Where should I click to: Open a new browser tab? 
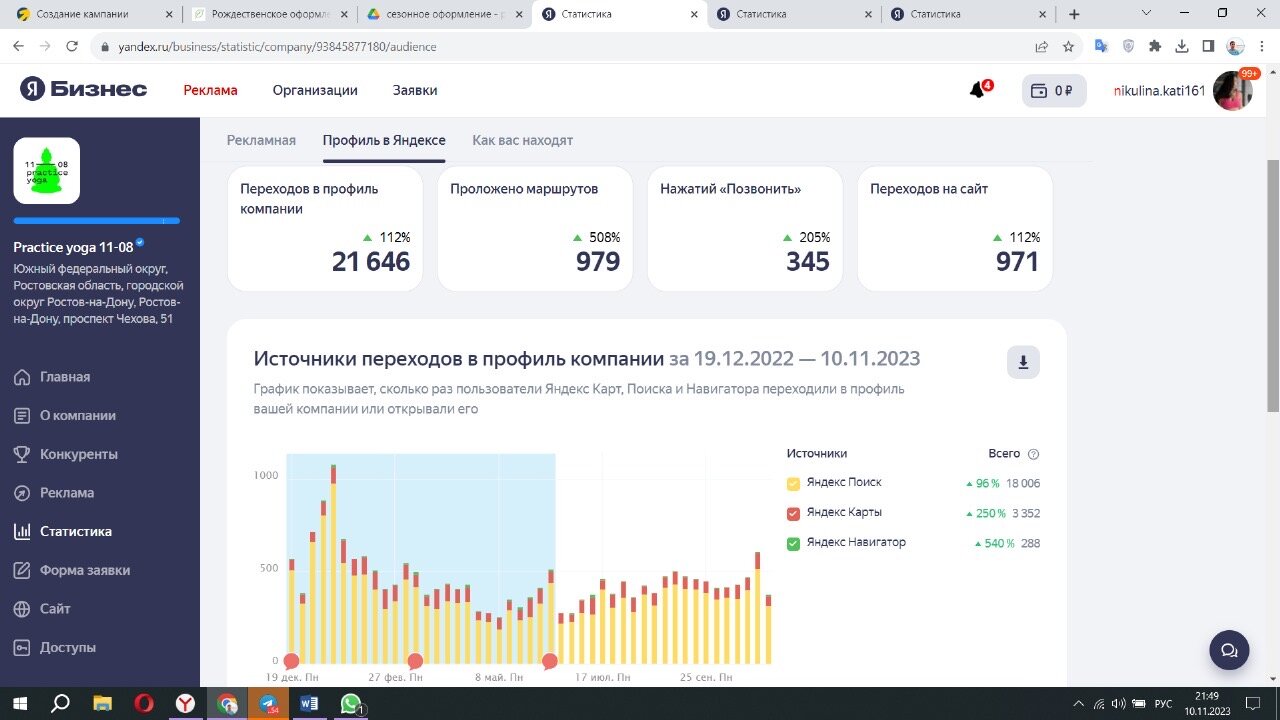coord(1074,14)
